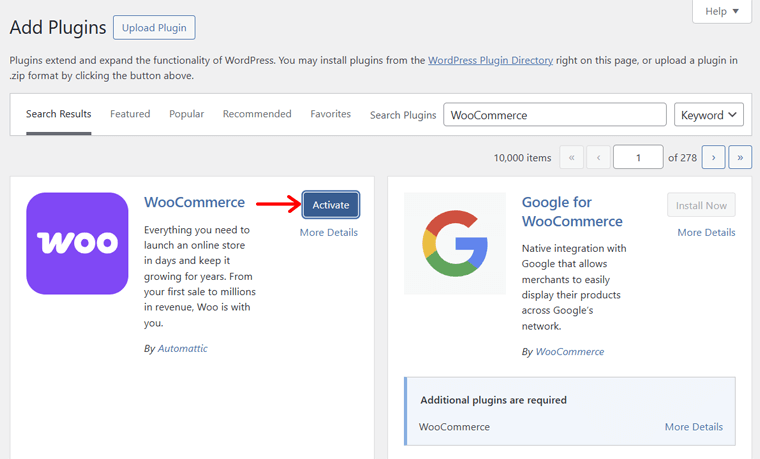This screenshot has width=760, height=459.
Task: Open More Details in the required plugins notice
Action: tap(694, 427)
